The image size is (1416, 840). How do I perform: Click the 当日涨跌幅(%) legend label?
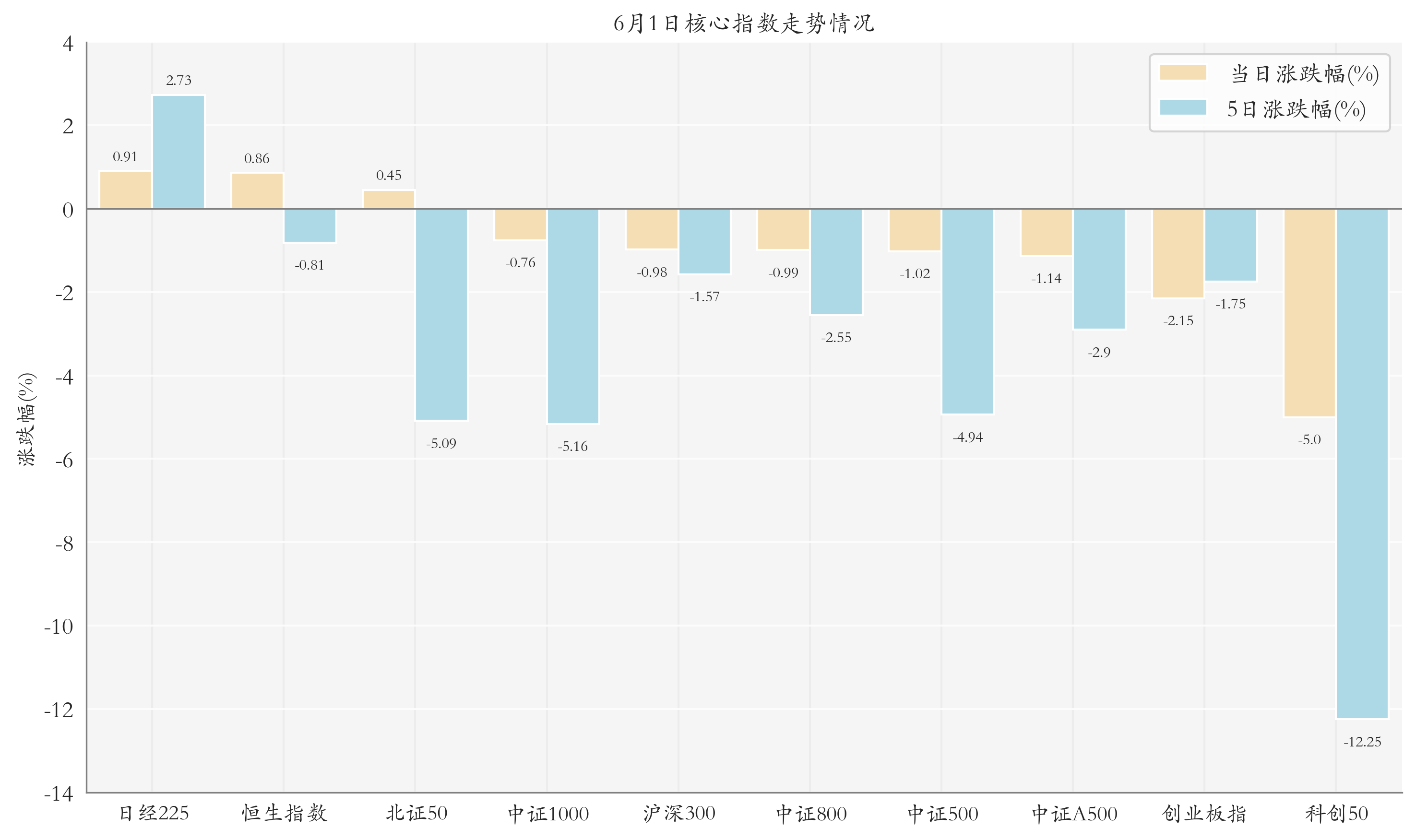pyautogui.click(x=1305, y=74)
